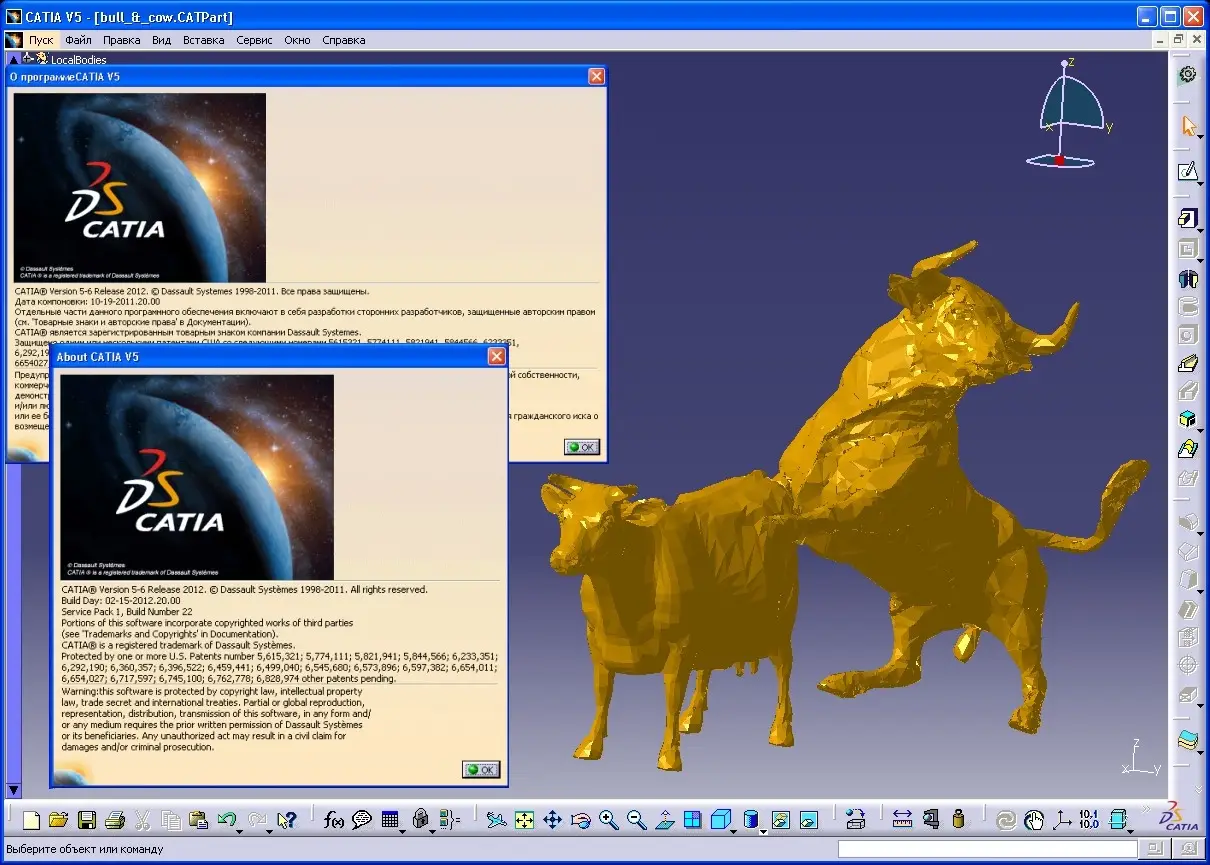Click the LocalBodies tree node
1210x865 pixels.
click(x=79, y=60)
